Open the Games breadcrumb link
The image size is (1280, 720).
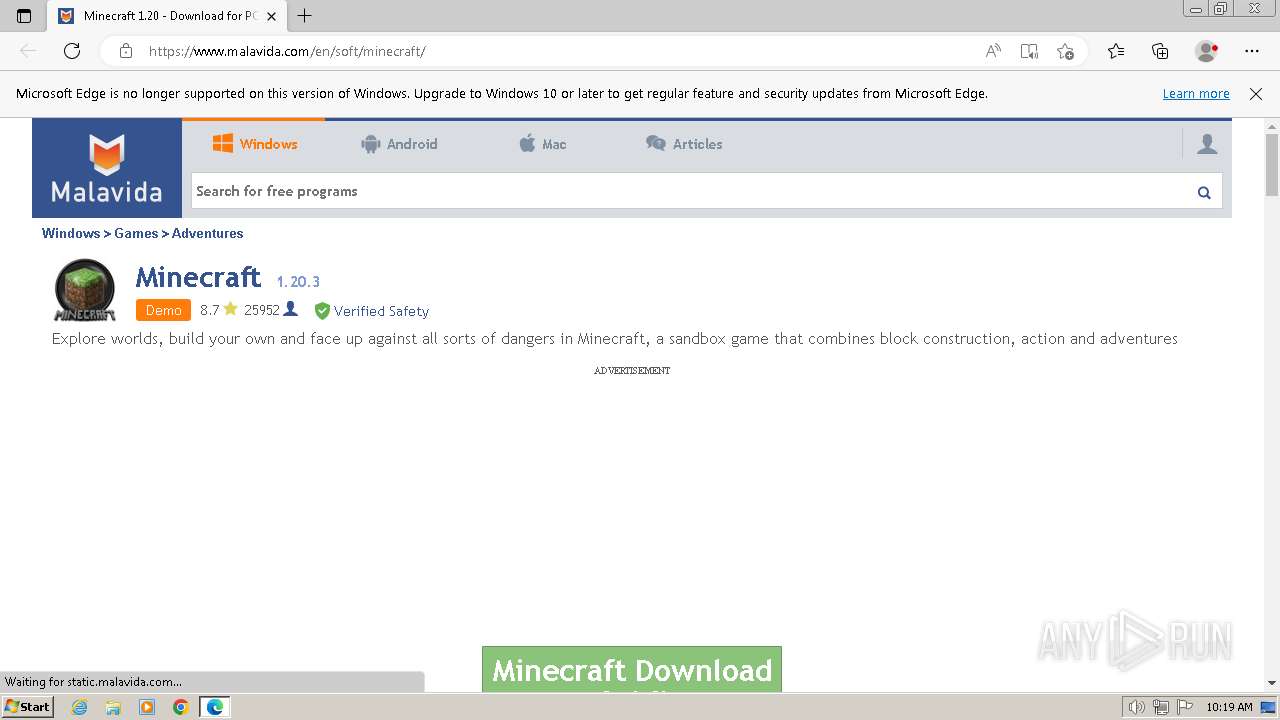pyautogui.click(x=136, y=233)
